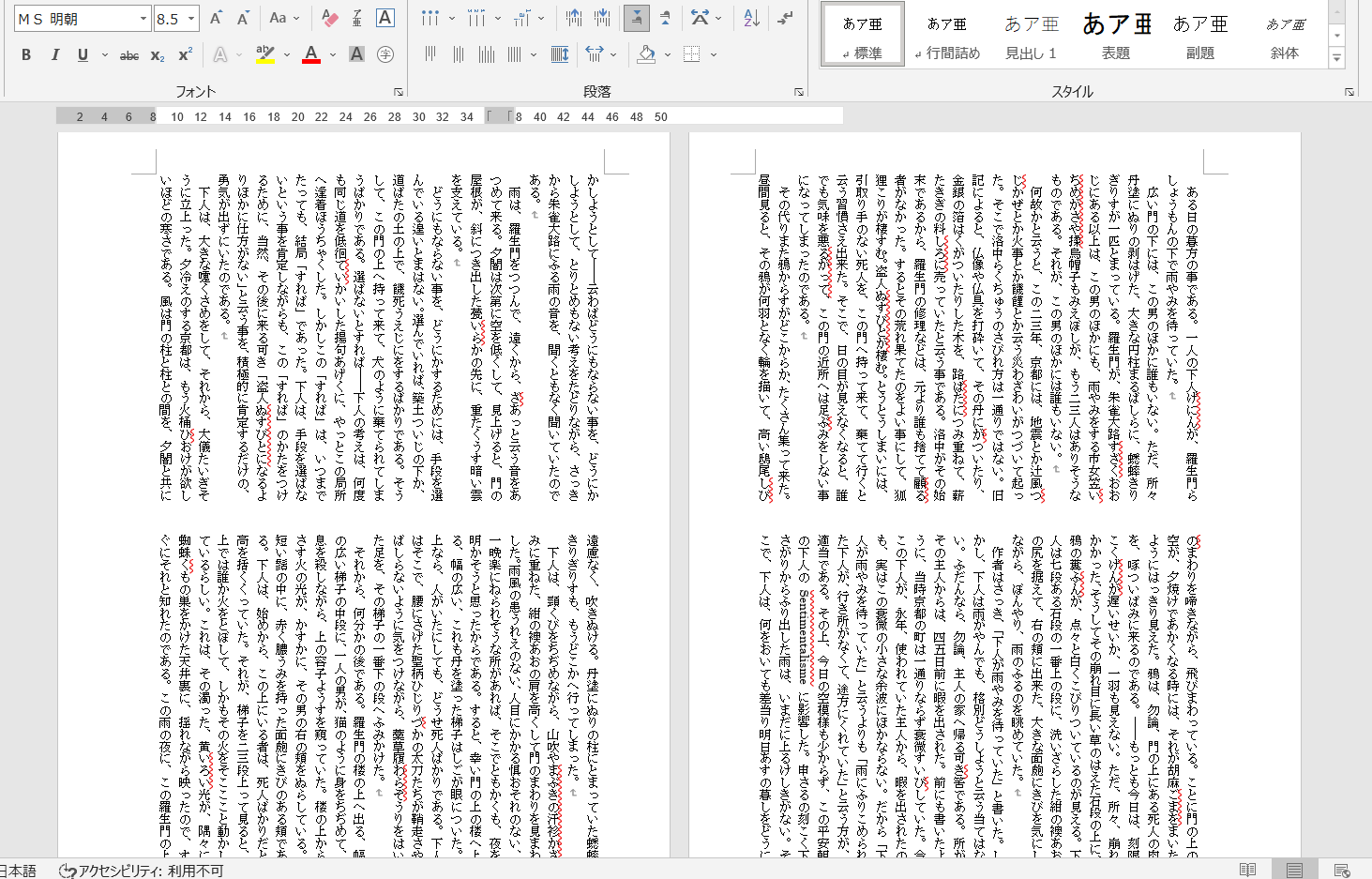Apply strikethrough formatting

click(130, 54)
